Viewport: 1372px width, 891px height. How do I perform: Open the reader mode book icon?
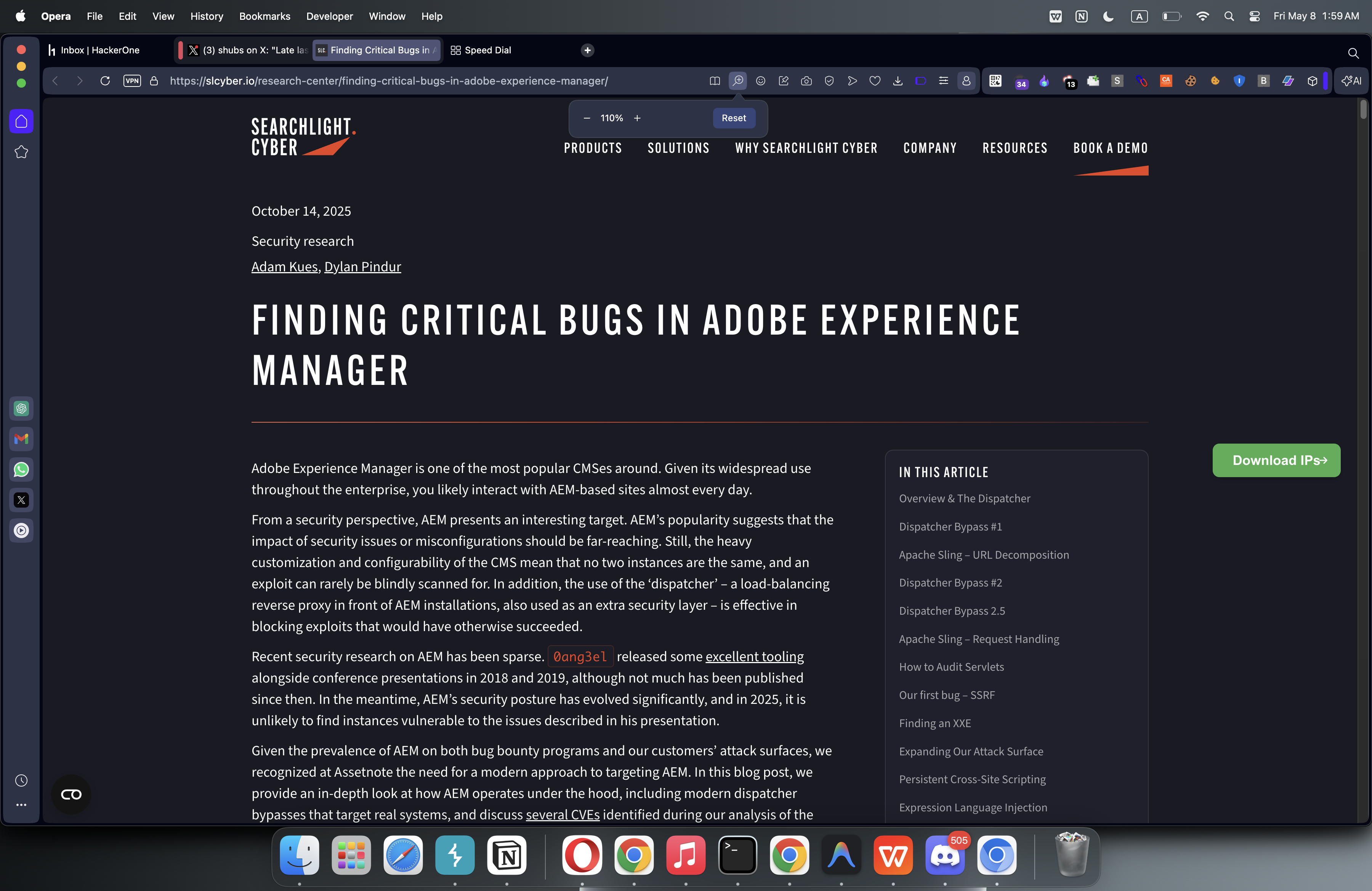[x=715, y=81]
